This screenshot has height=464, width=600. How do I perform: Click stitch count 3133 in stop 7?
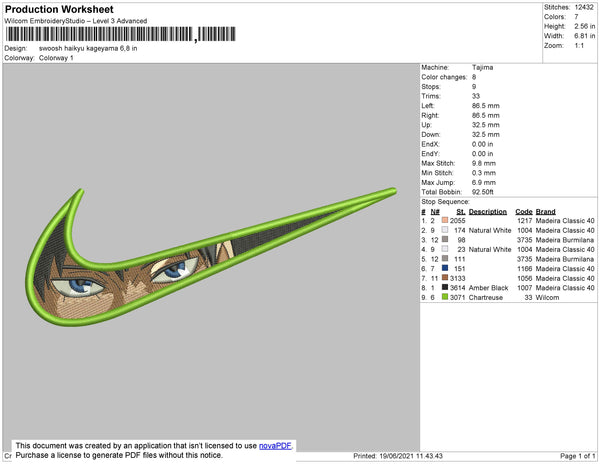(458, 278)
